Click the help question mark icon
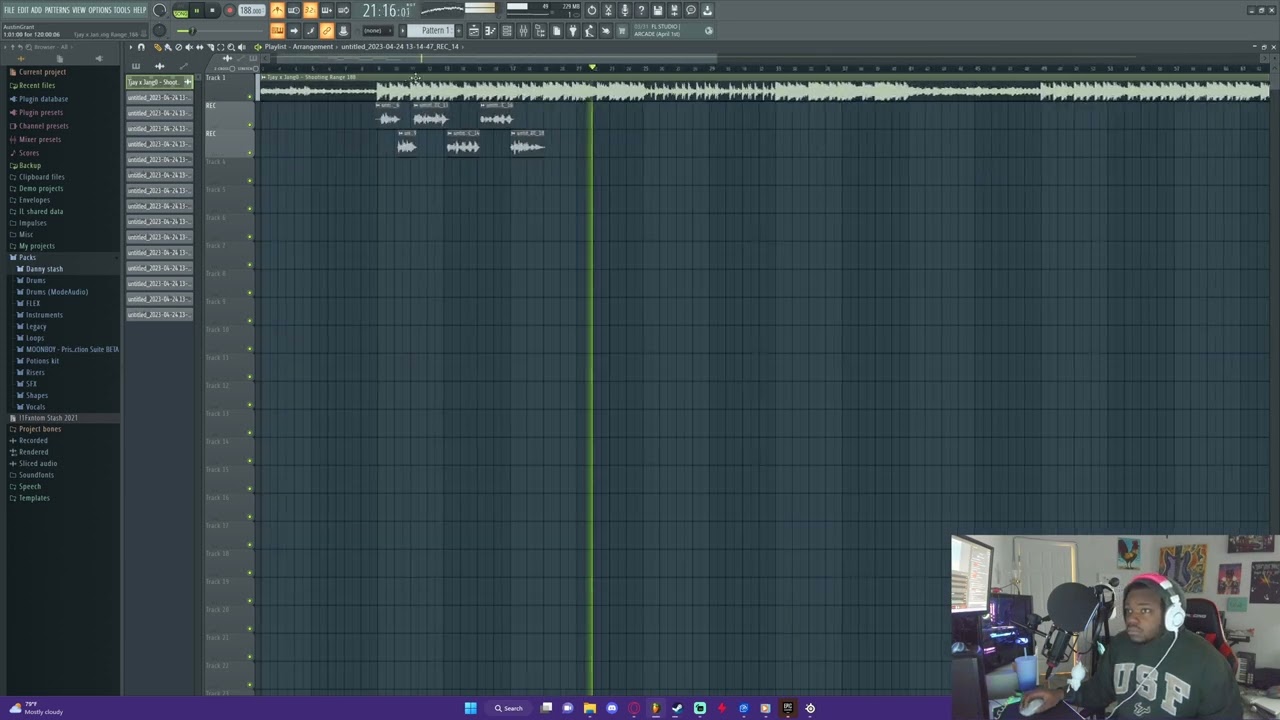 pyautogui.click(x=641, y=10)
